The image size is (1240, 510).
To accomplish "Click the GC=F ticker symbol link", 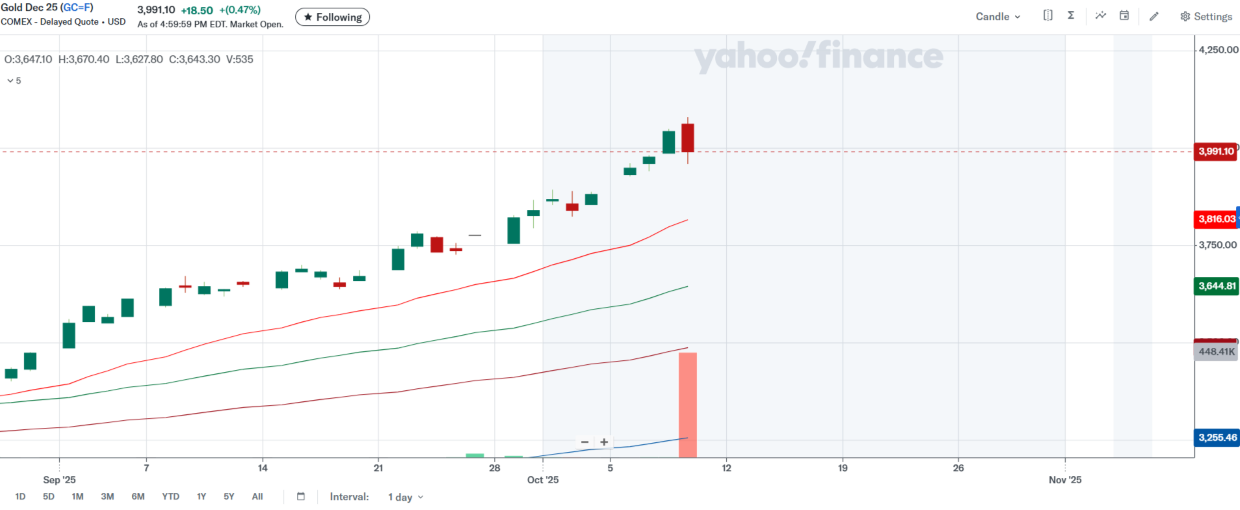I will coord(76,8).
